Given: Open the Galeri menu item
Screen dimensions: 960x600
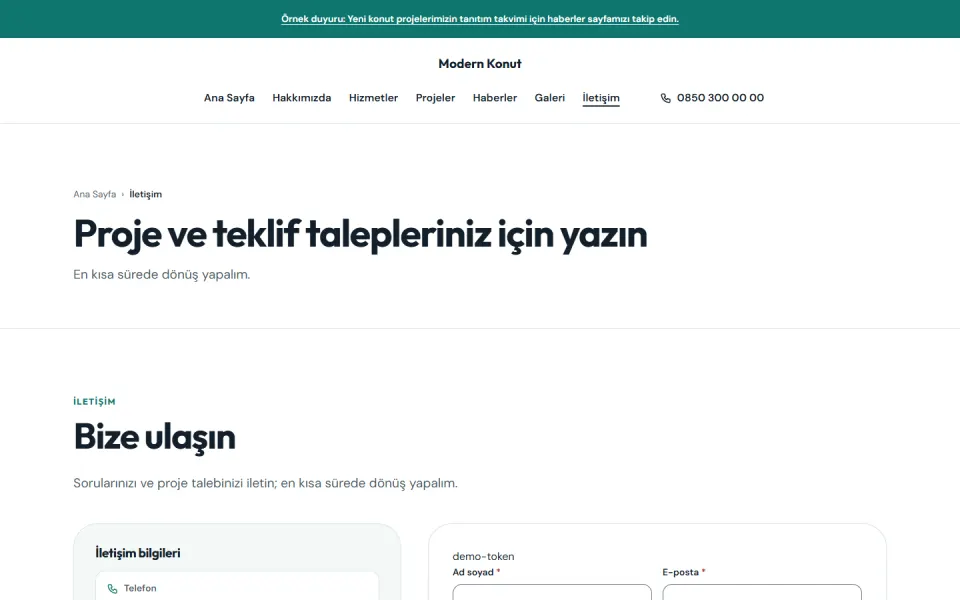Looking at the screenshot, I should (x=550, y=98).
